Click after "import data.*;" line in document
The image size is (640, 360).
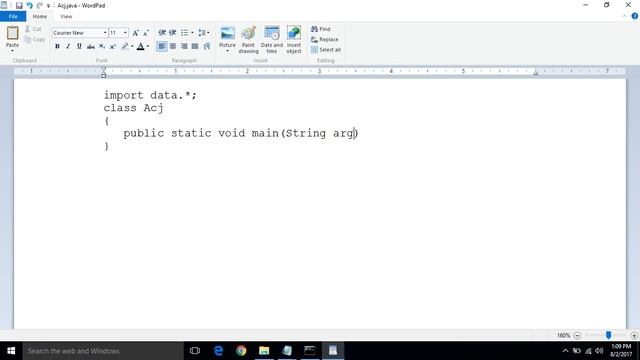click(198, 95)
